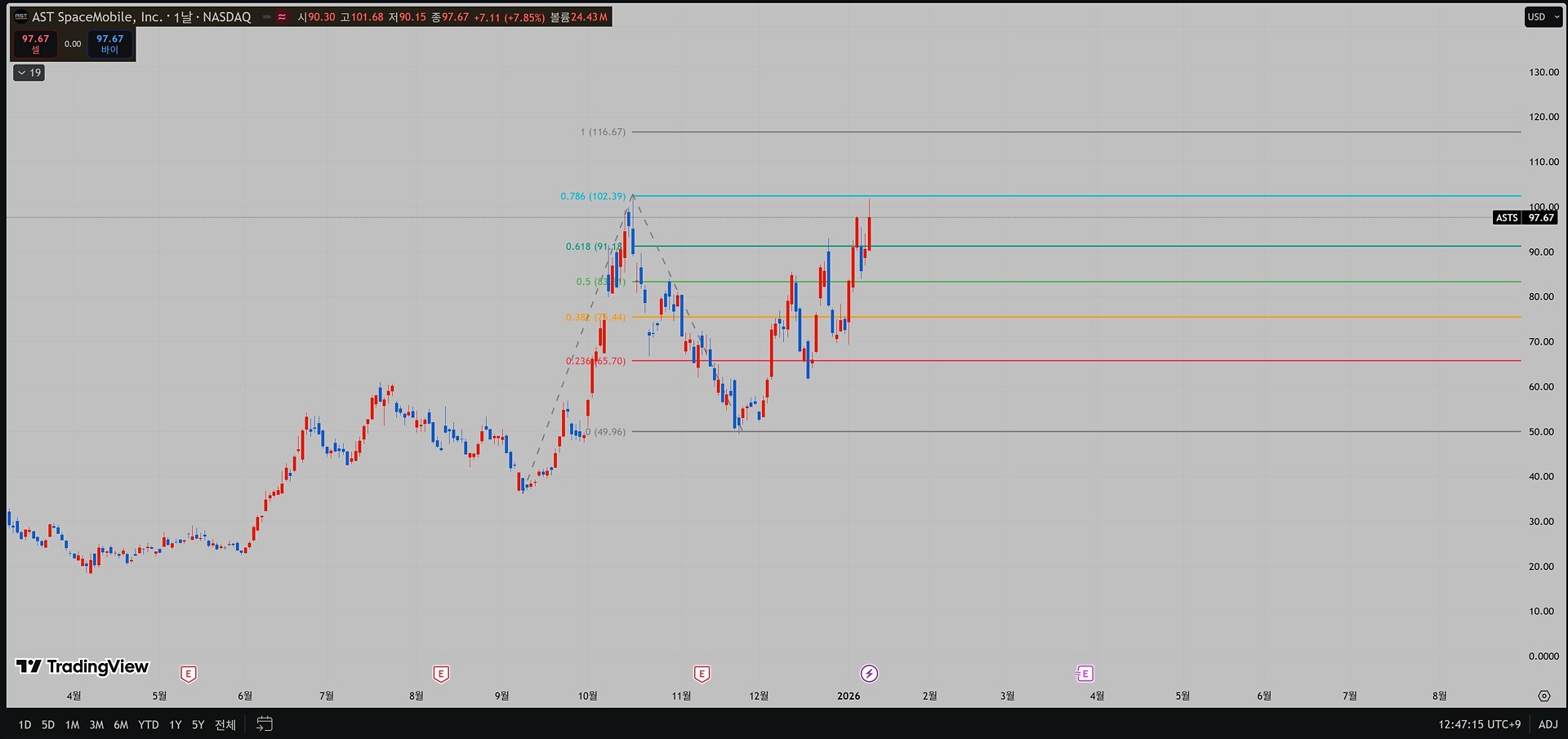Select the 5D time range

pyautogui.click(x=48, y=724)
